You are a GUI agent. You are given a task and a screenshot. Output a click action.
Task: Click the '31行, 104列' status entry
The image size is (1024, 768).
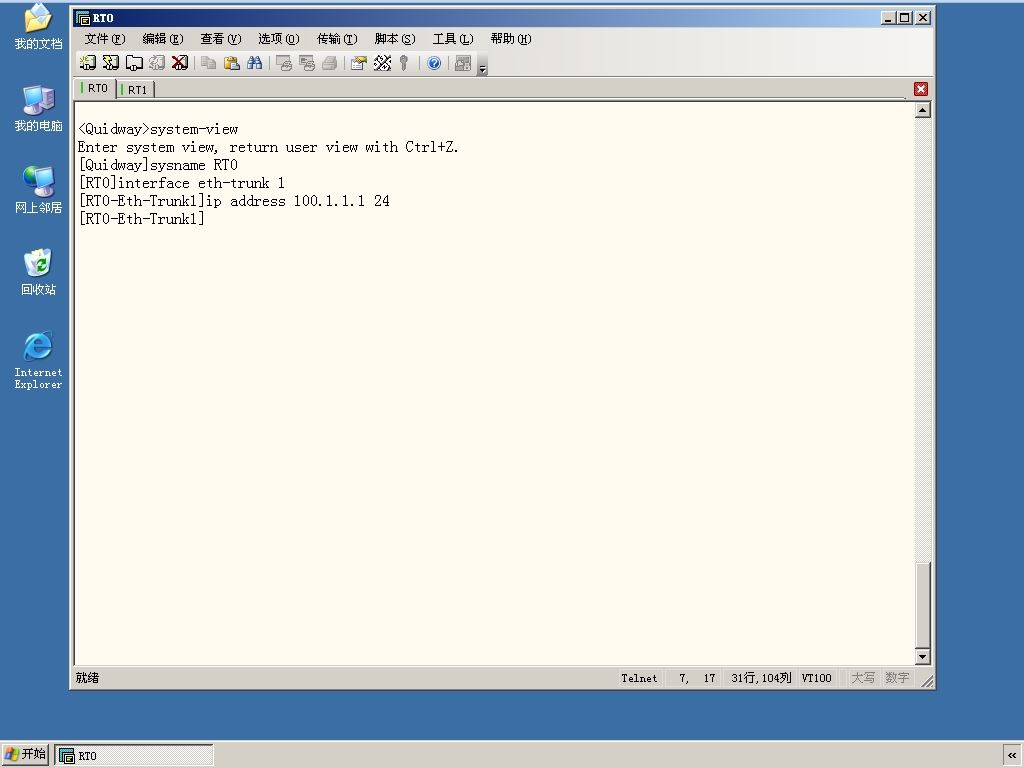[761, 678]
